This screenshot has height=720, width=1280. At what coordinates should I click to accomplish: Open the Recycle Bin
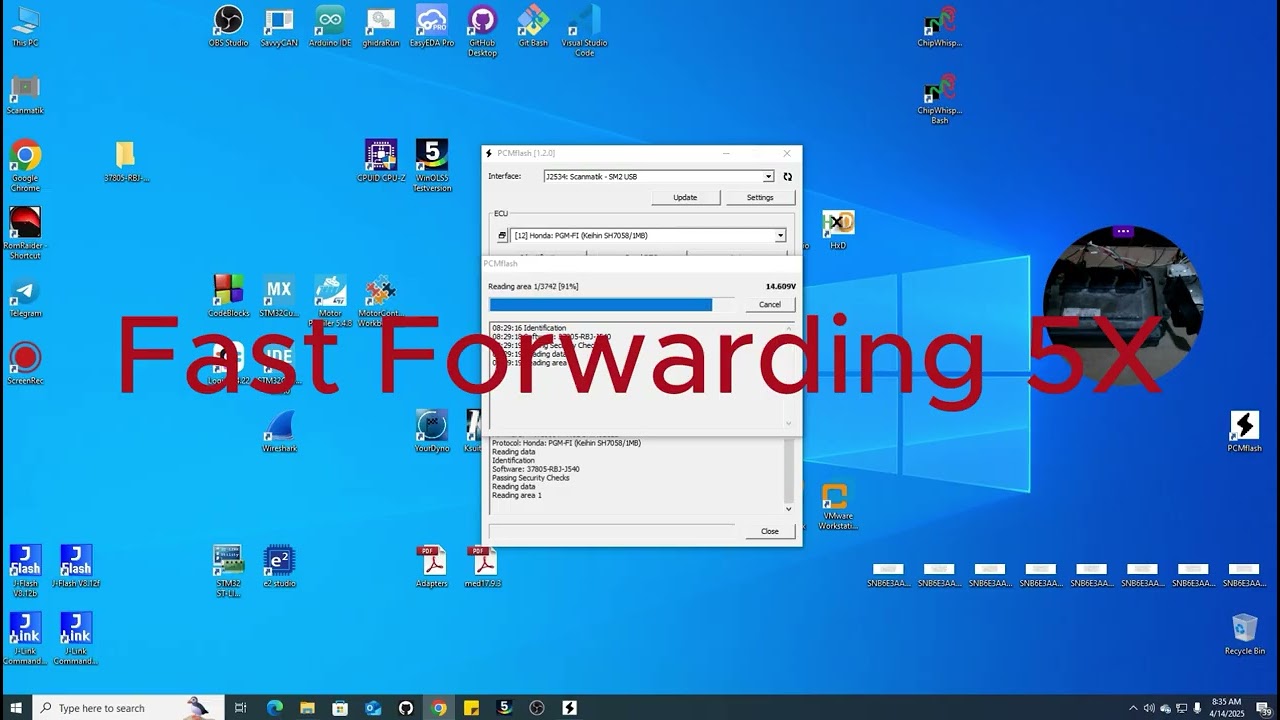tap(1245, 633)
